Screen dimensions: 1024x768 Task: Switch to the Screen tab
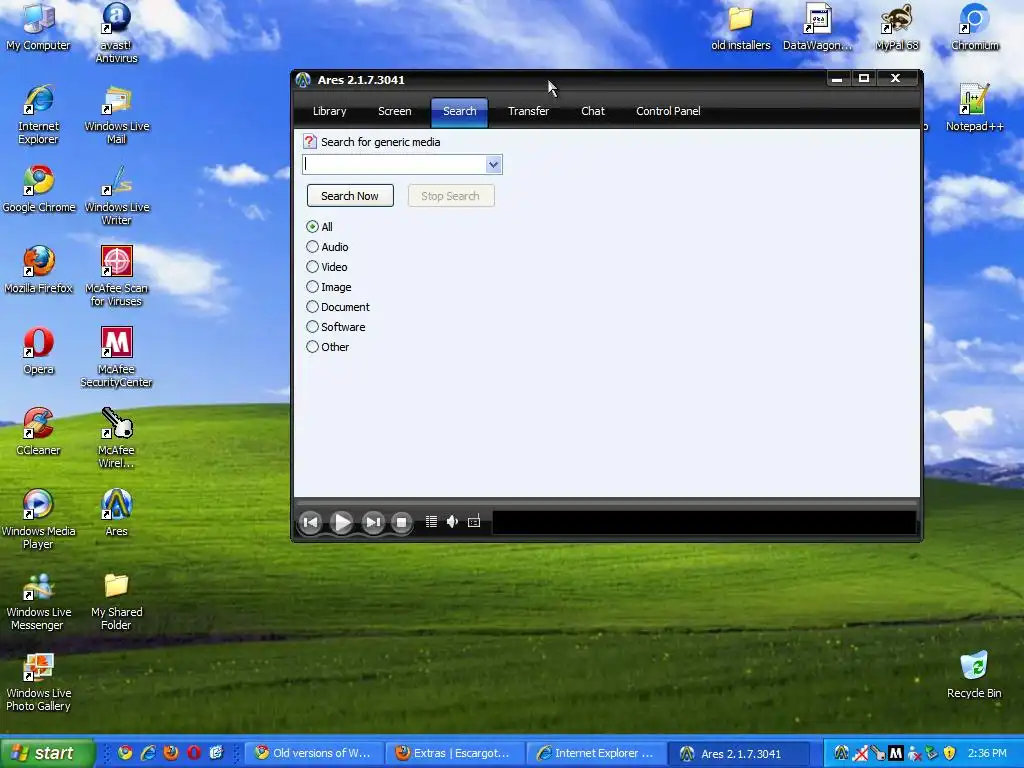click(x=394, y=111)
